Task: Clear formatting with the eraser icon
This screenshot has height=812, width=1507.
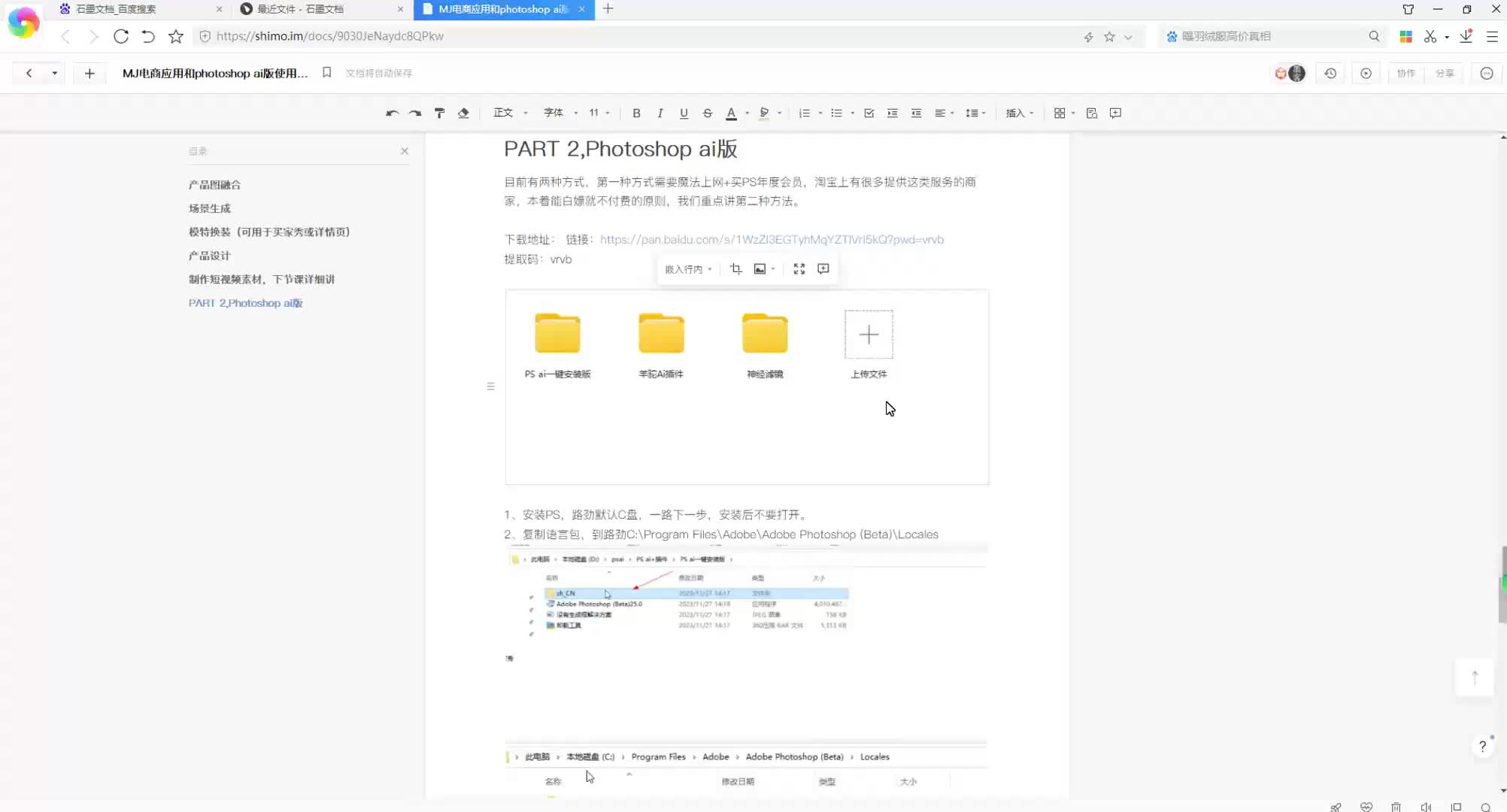Action: [463, 113]
